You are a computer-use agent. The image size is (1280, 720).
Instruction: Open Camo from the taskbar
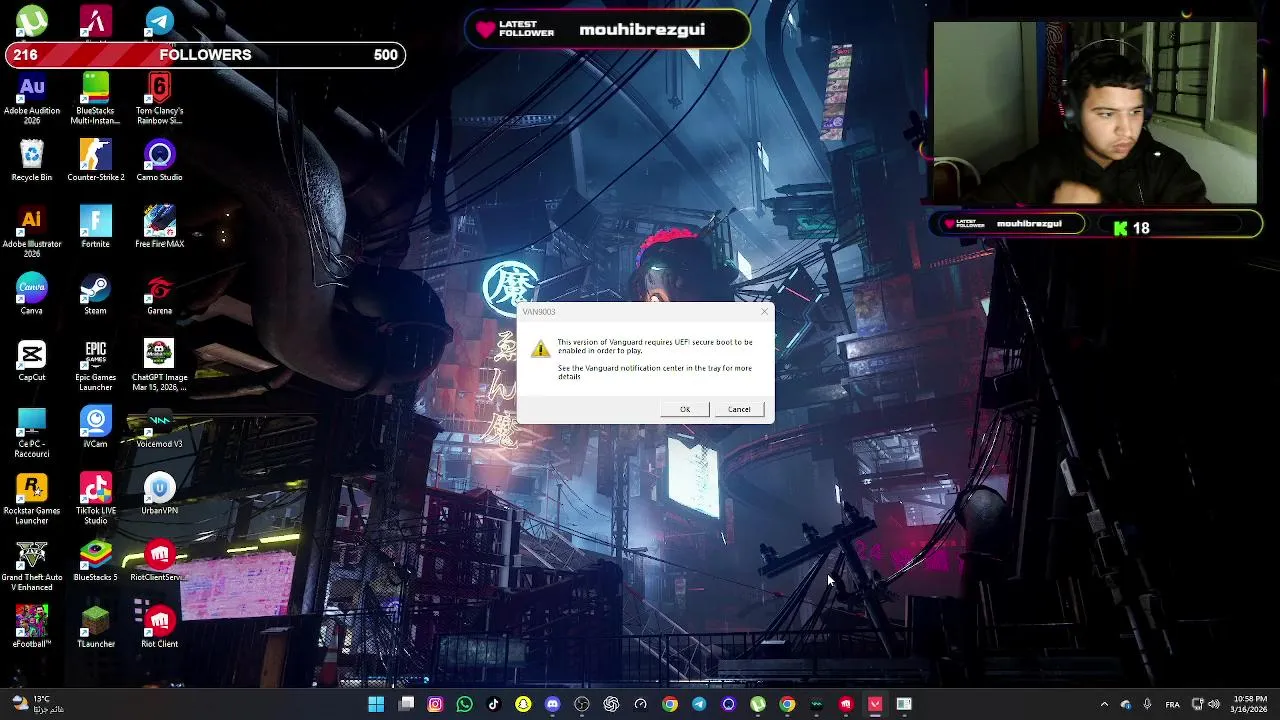pos(728,704)
